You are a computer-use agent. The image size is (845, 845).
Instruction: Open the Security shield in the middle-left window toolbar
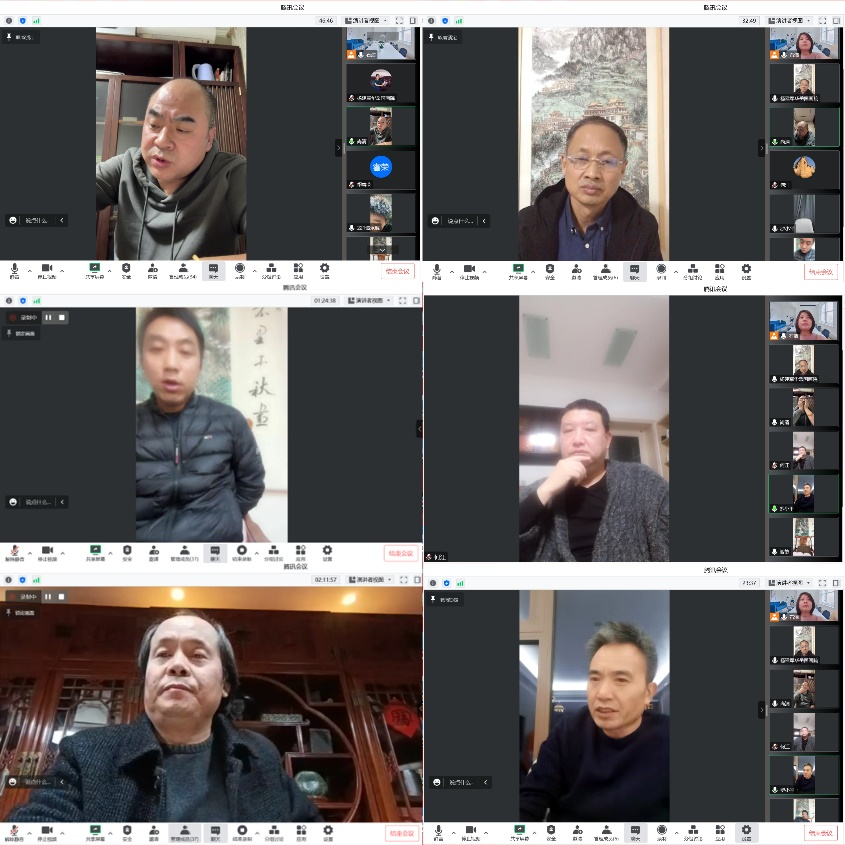click(x=127, y=550)
